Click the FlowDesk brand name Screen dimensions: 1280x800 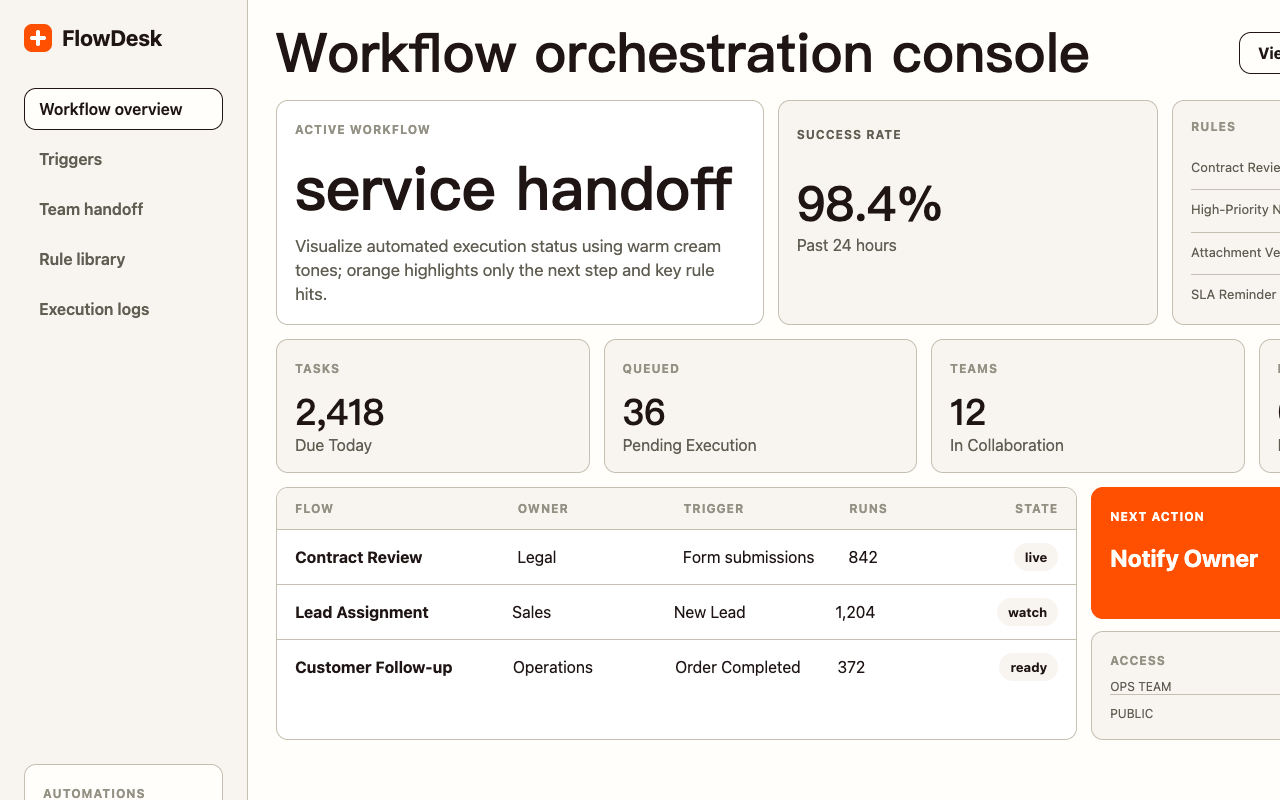tap(112, 38)
